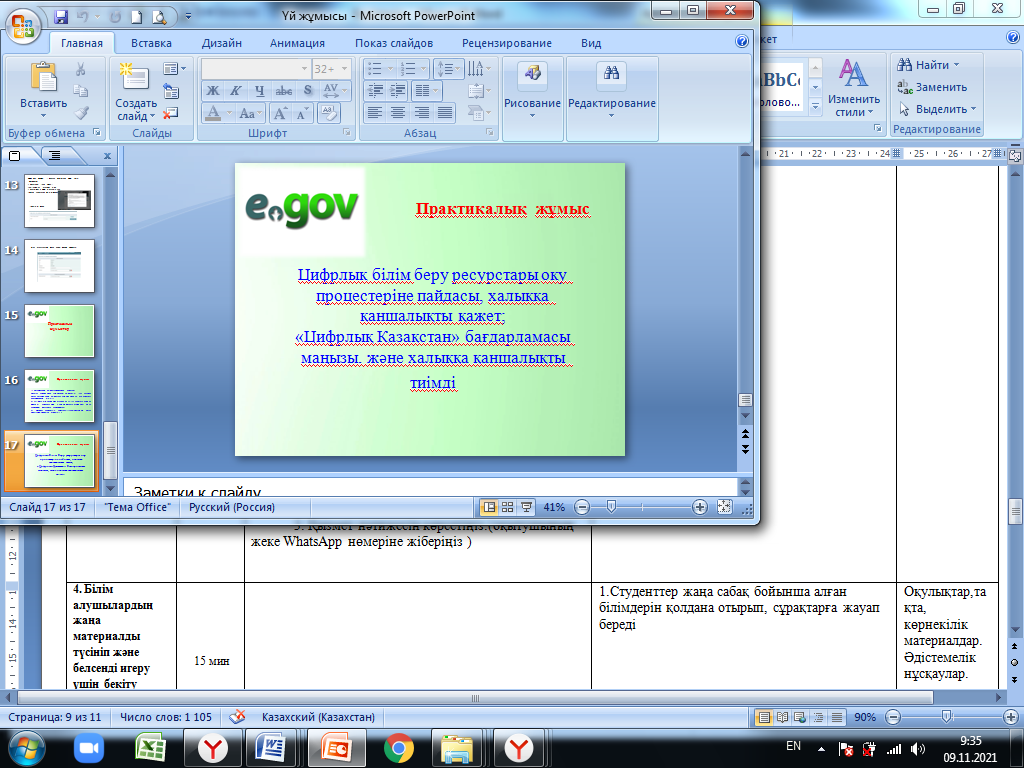The width and height of the screenshot is (1024, 768).
Task: Open the Показ слайдов tab
Action: [394, 43]
